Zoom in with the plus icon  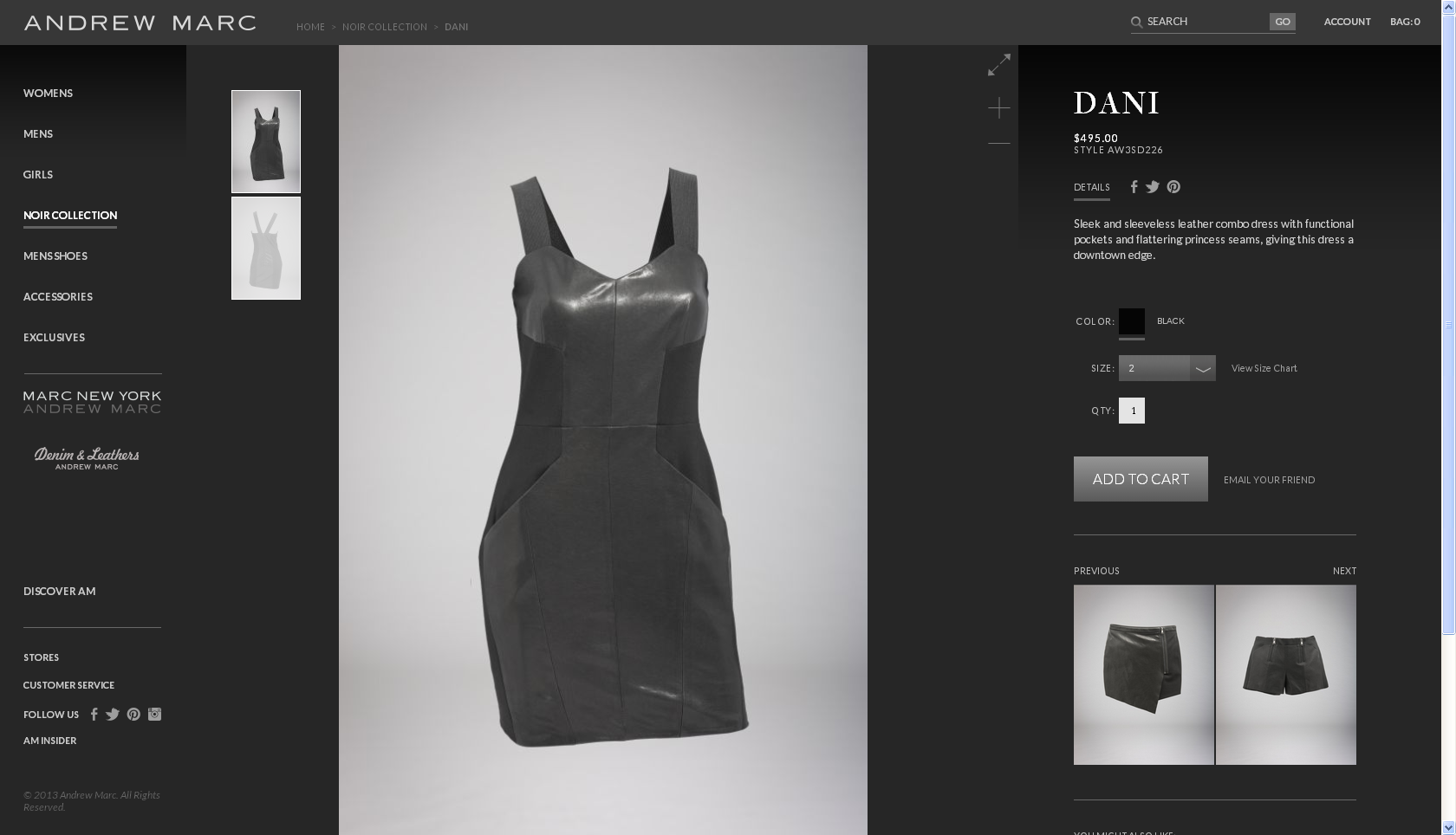pyautogui.click(x=998, y=107)
